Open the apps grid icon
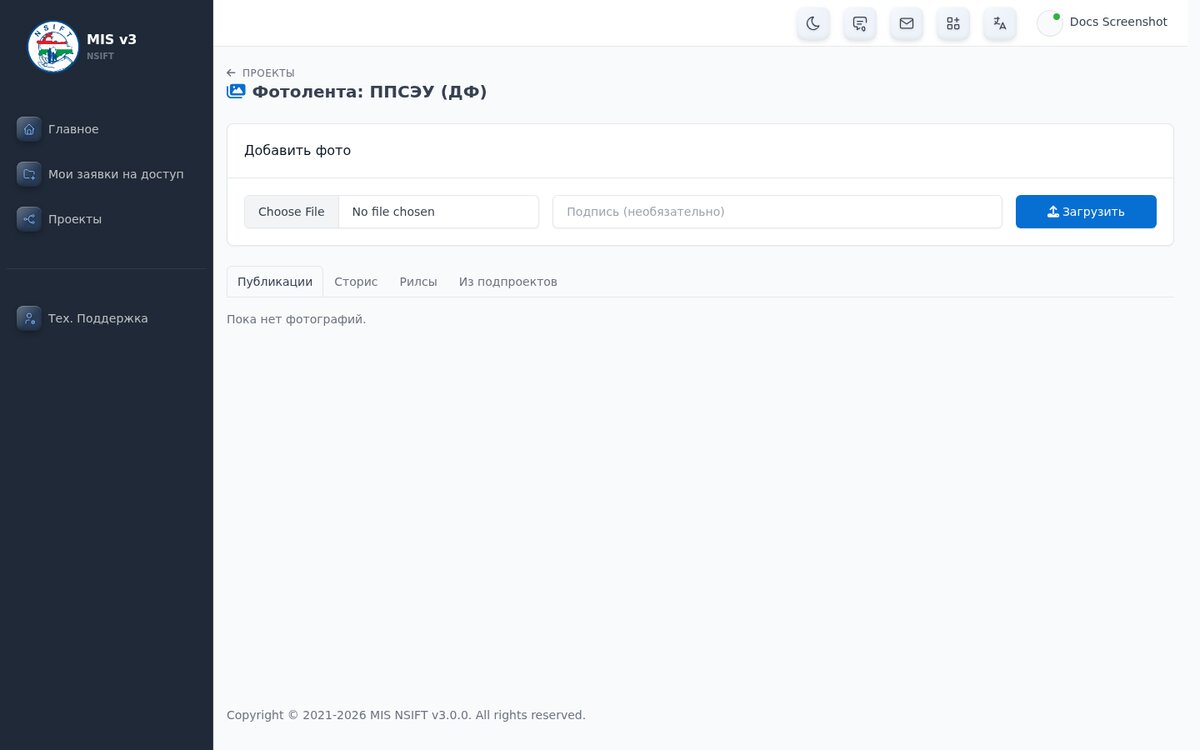This screenshot has width=1200, height=750. point(953,23)
